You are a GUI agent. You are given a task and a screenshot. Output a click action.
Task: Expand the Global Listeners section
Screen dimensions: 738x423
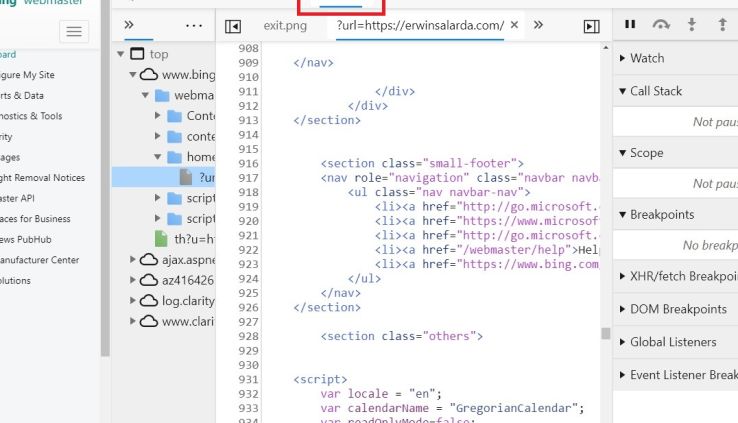[x=673, y=342]
